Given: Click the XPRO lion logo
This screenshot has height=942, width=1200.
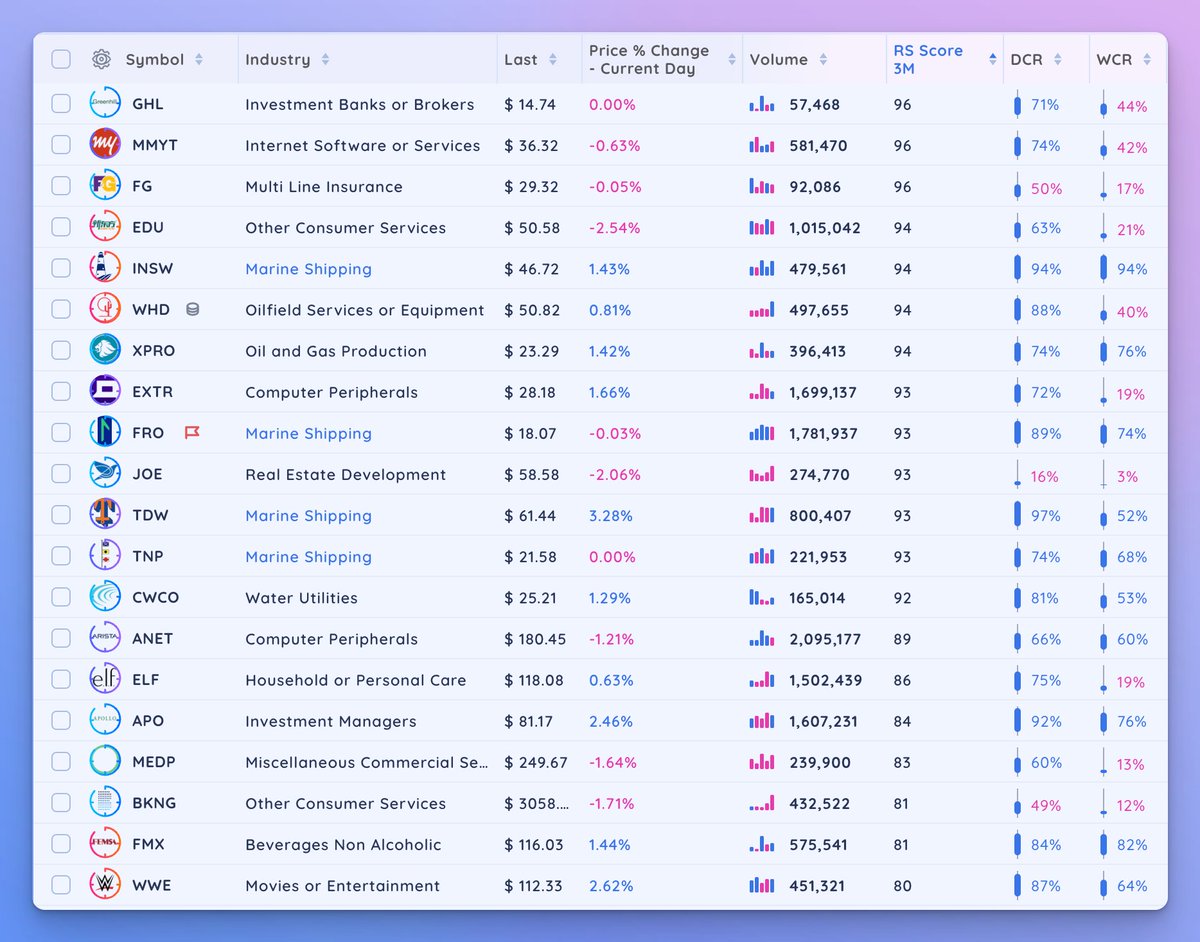Looking at the screenshot, I should click(x=105, y=350).
